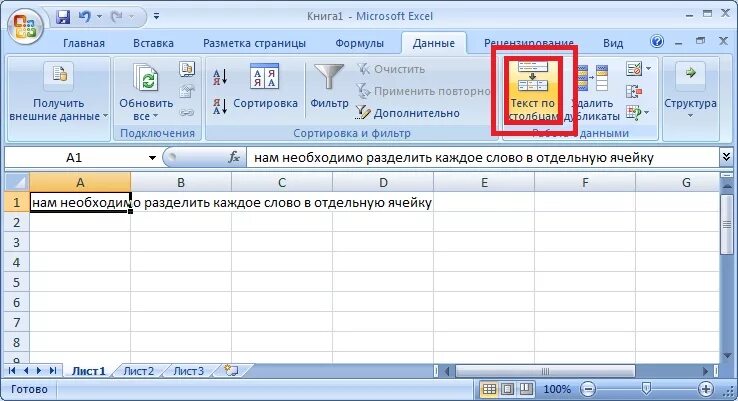
Task: Open the data validation icon
Action: 634,69
